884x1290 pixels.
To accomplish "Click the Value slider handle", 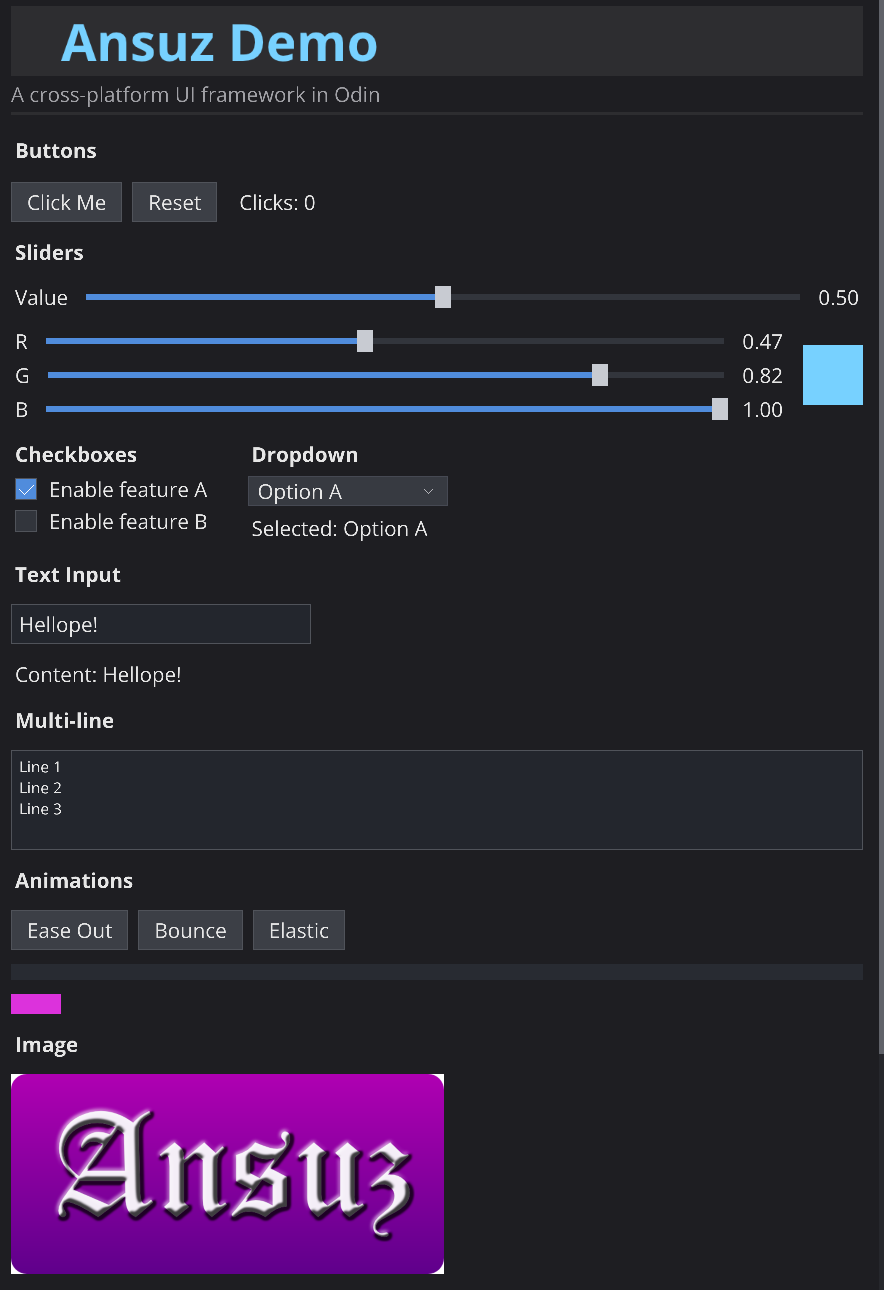I will (x=443, y=297).
